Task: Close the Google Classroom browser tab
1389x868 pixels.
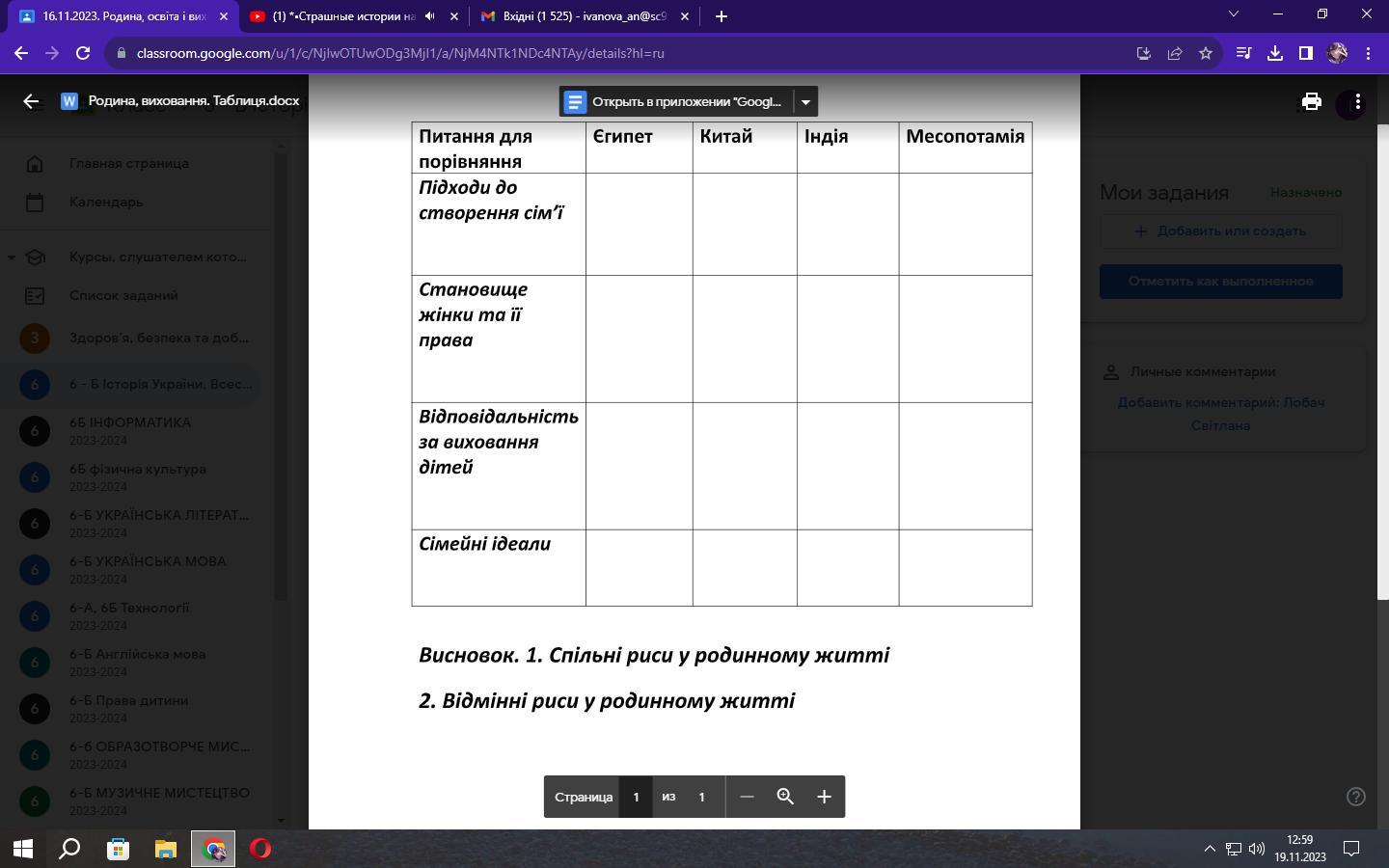Action: (224, 16)
